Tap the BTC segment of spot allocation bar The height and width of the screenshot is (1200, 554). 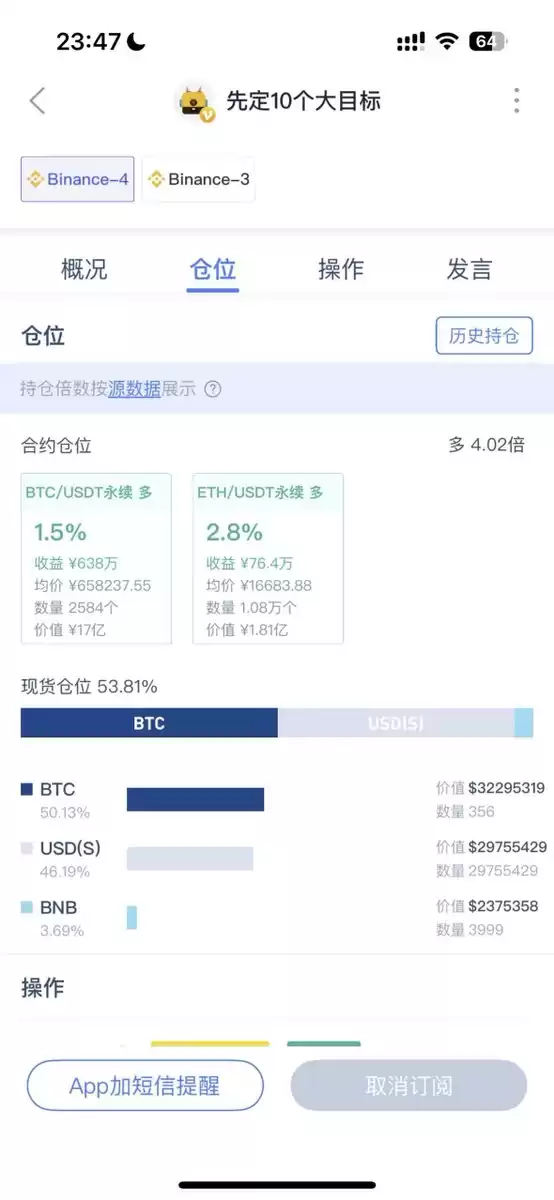pyautogui.click(x=149, y=723)
